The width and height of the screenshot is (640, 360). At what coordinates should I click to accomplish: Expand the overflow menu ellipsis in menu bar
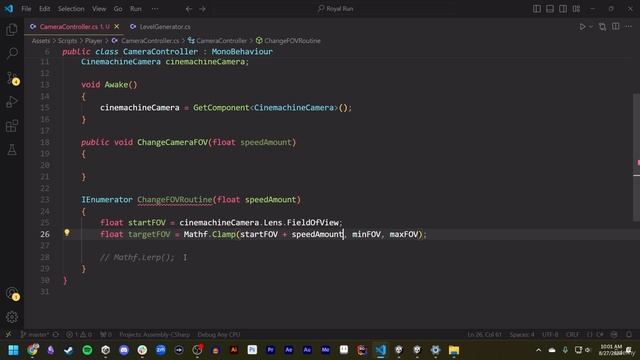pyautogui.click(x=155, y=9)
